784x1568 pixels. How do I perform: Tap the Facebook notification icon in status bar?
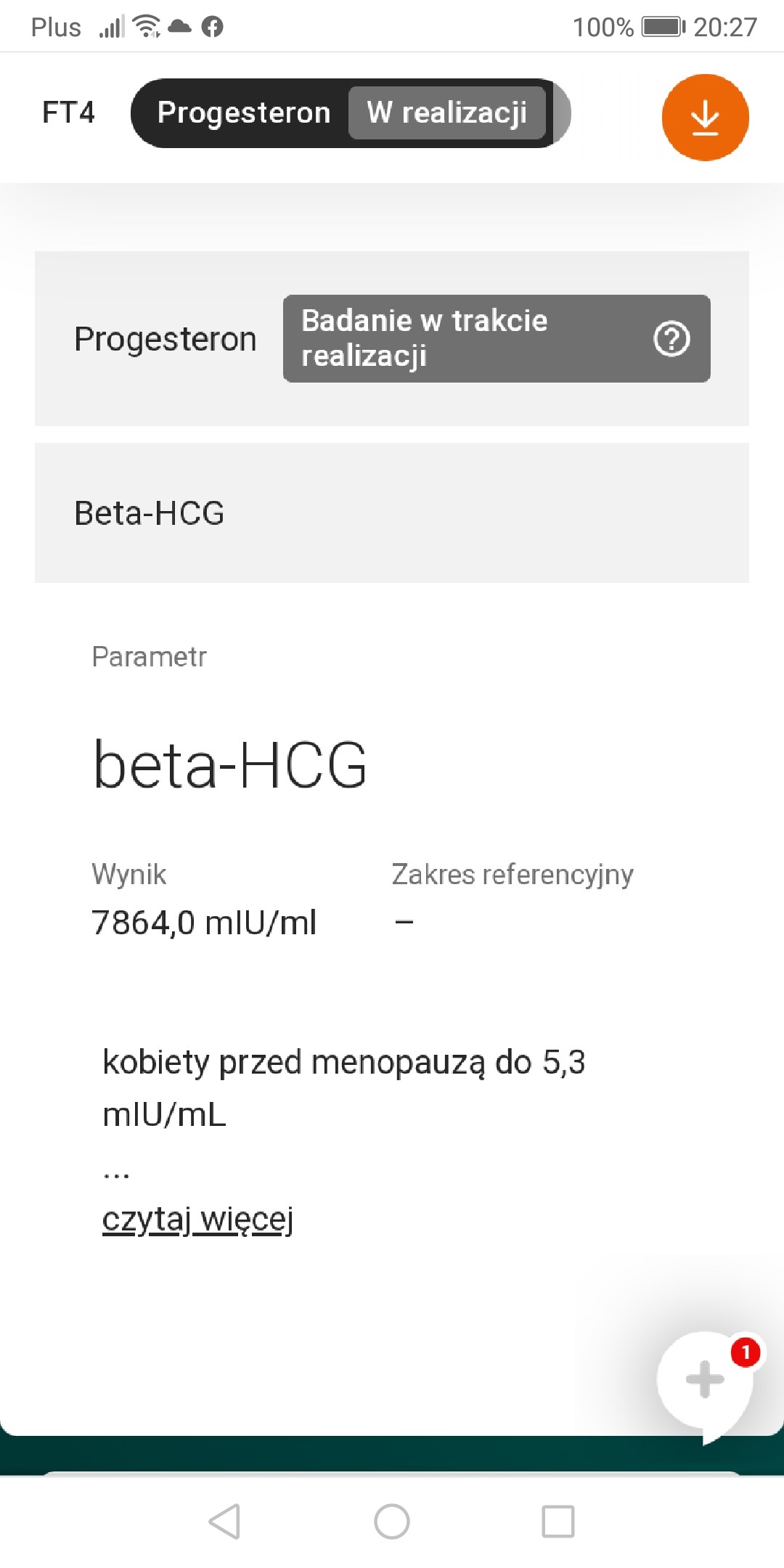(212, 28)
